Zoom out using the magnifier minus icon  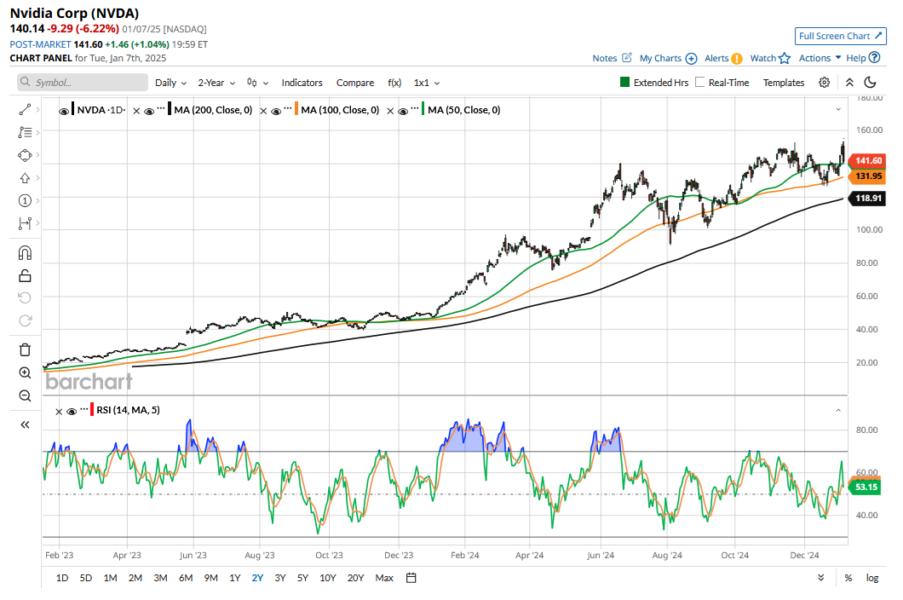[x=25, y=396]
